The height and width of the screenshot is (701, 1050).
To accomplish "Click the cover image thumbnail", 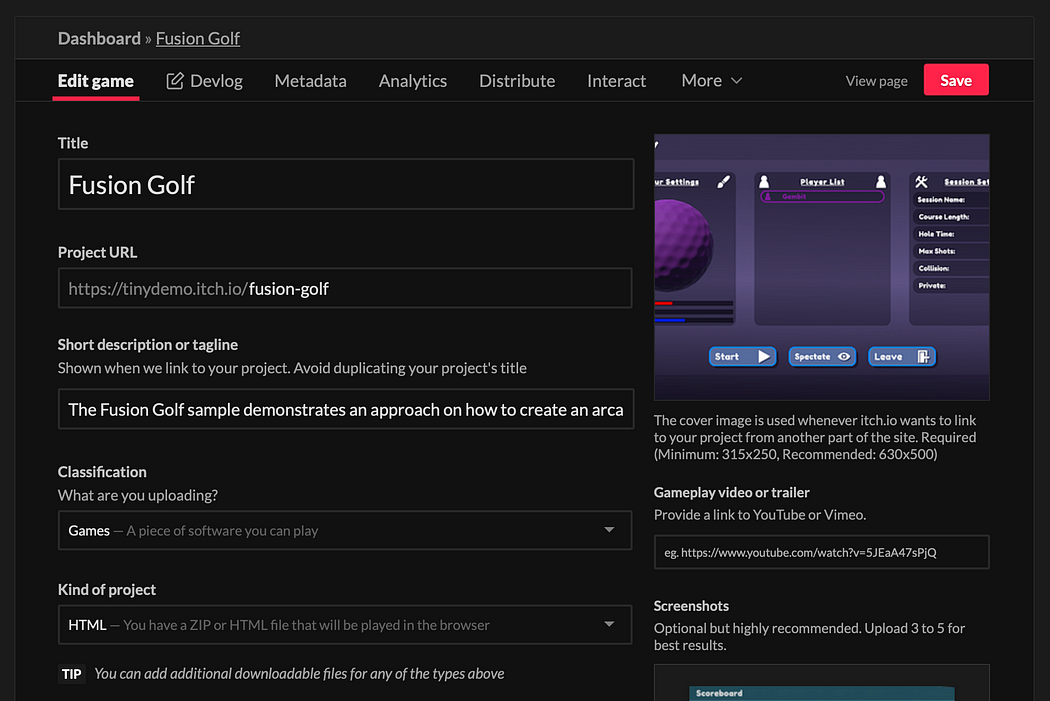I will (x=822, y=267).
